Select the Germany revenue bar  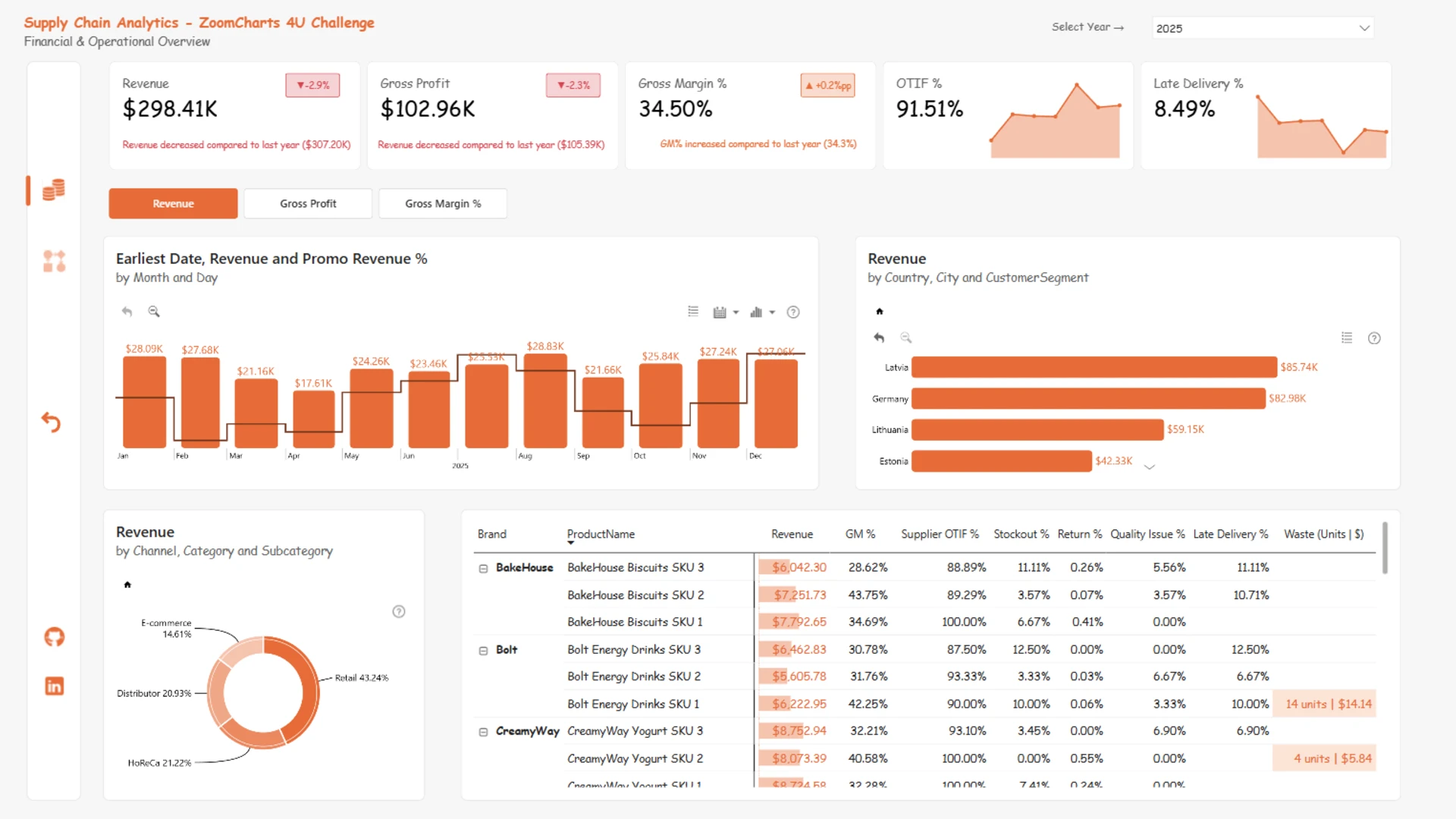(x=1088, y=399)
